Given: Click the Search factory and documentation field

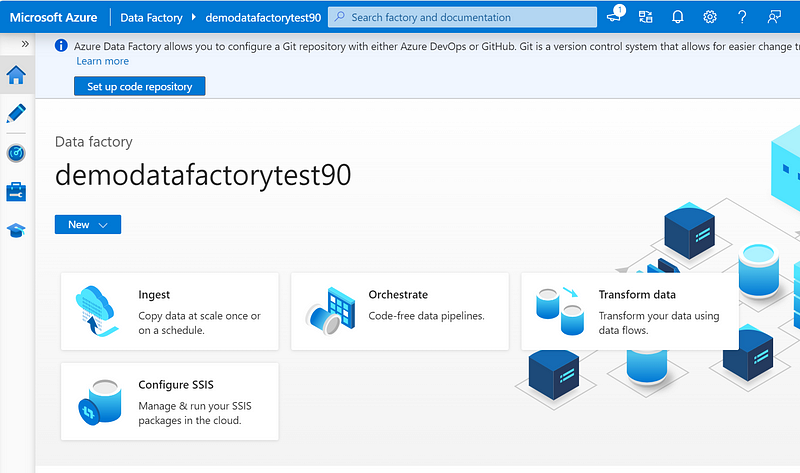Looking at the screenshot, I should coord(462,17).
